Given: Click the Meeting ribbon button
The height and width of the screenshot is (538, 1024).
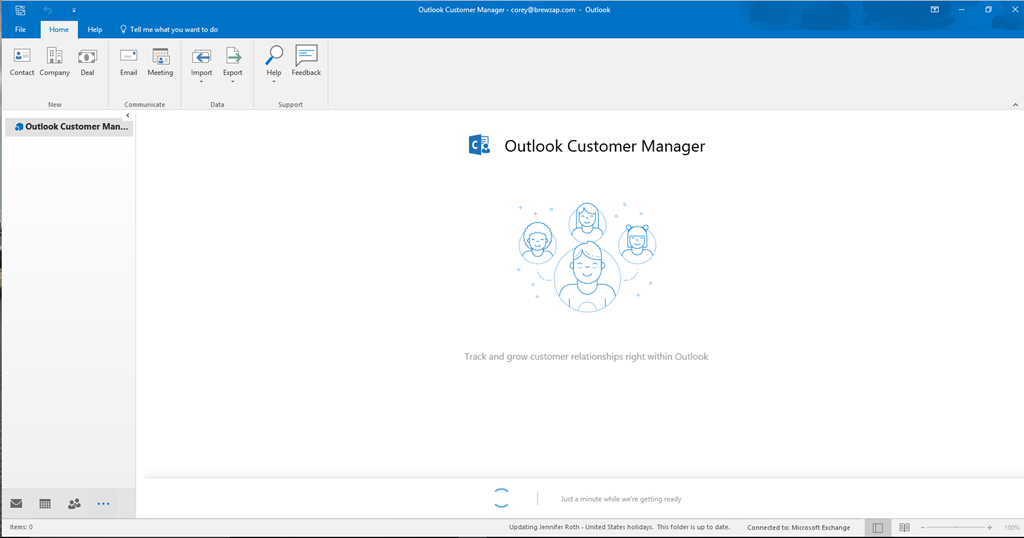Looking at the screenshot, I should (x=160, y=63).
